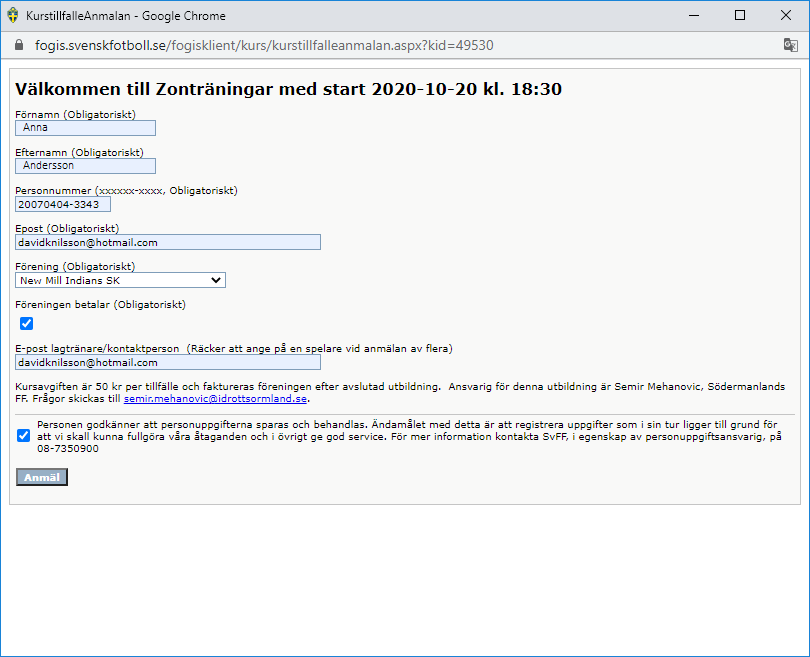Click the lock icon in the address bar
This screenshot has height=657, width=810.
(x=16, y=45)
